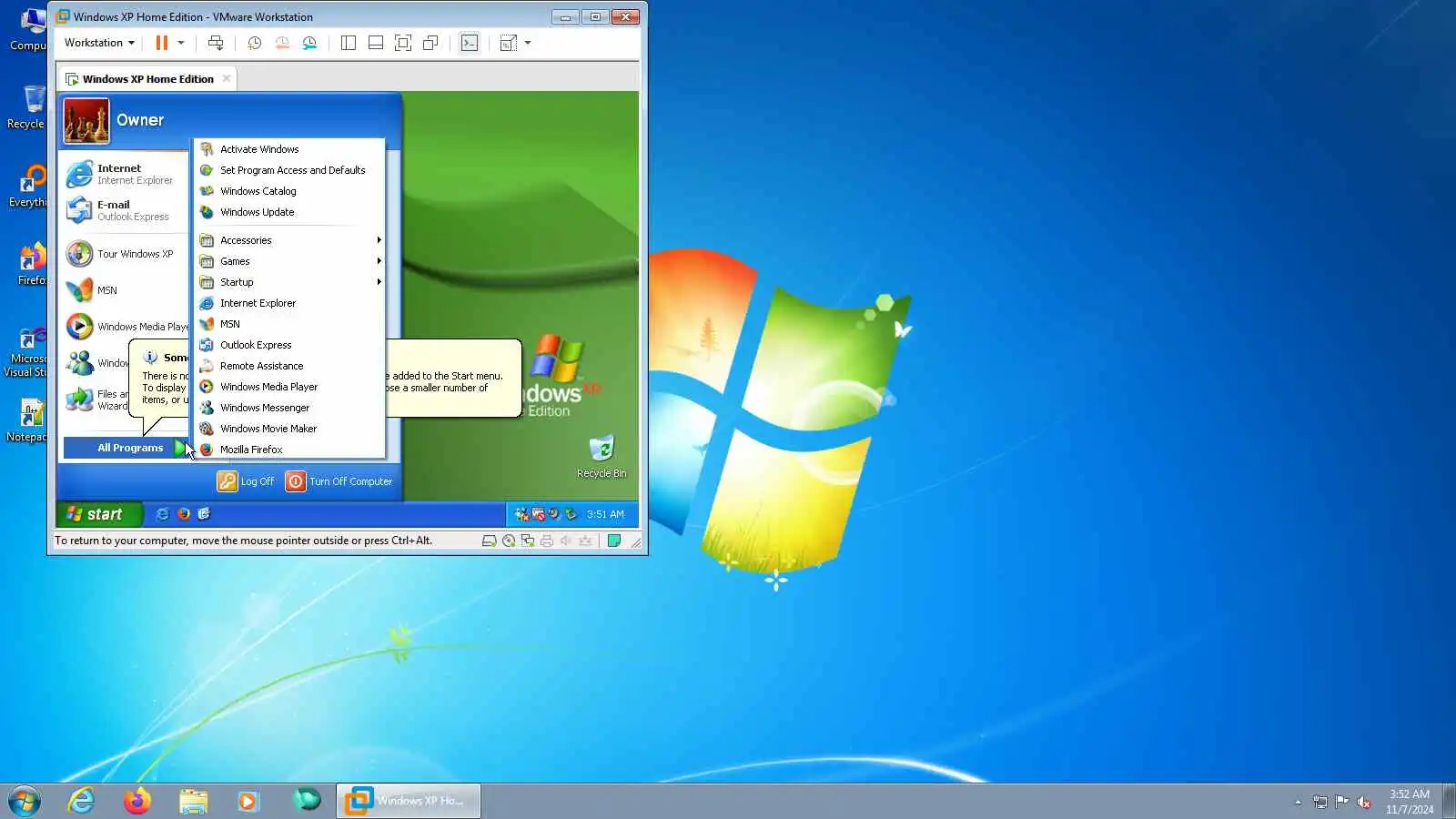
Task: Open Windows Movie Maker
Action: [x=289, y=429]
